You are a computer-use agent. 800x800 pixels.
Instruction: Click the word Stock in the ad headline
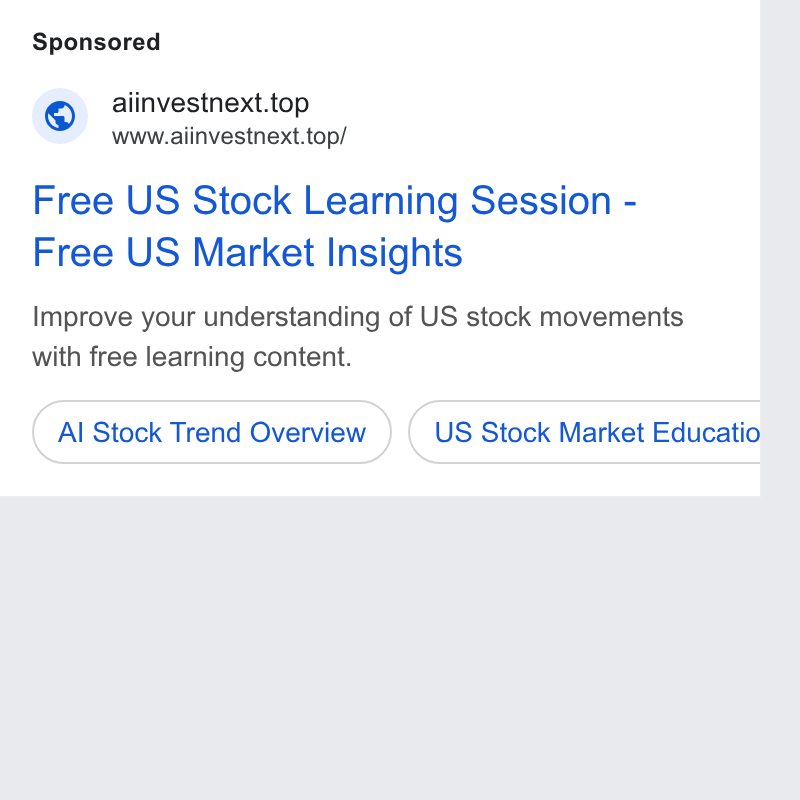click(242, 201)
